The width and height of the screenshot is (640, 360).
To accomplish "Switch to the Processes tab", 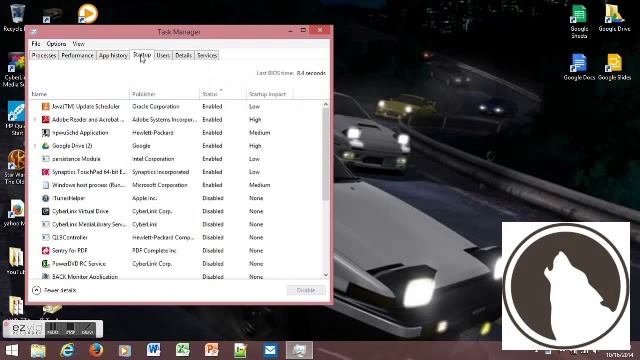I will [x=44, y=56].
